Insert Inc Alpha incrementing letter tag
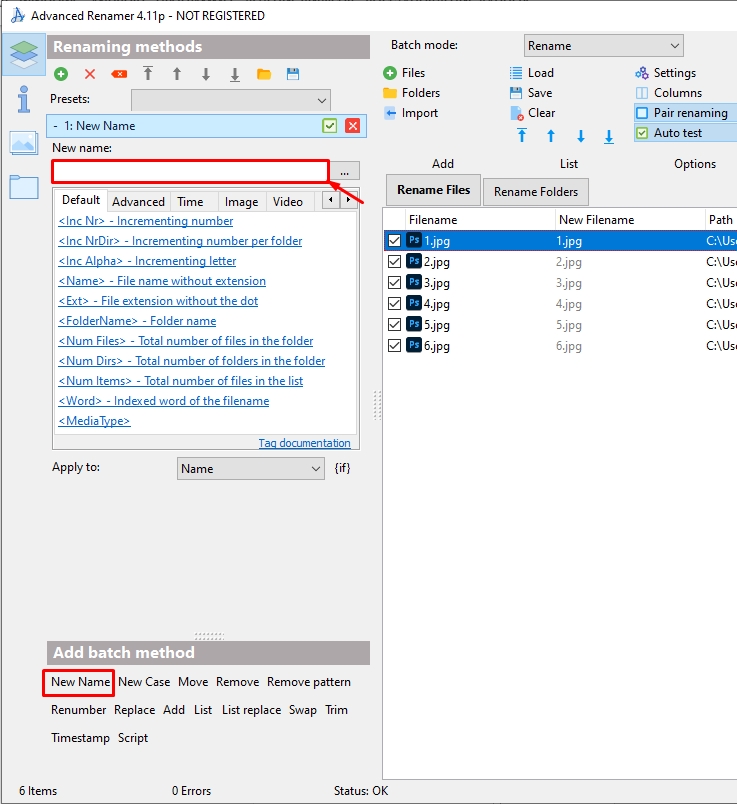 coord(147,261)
